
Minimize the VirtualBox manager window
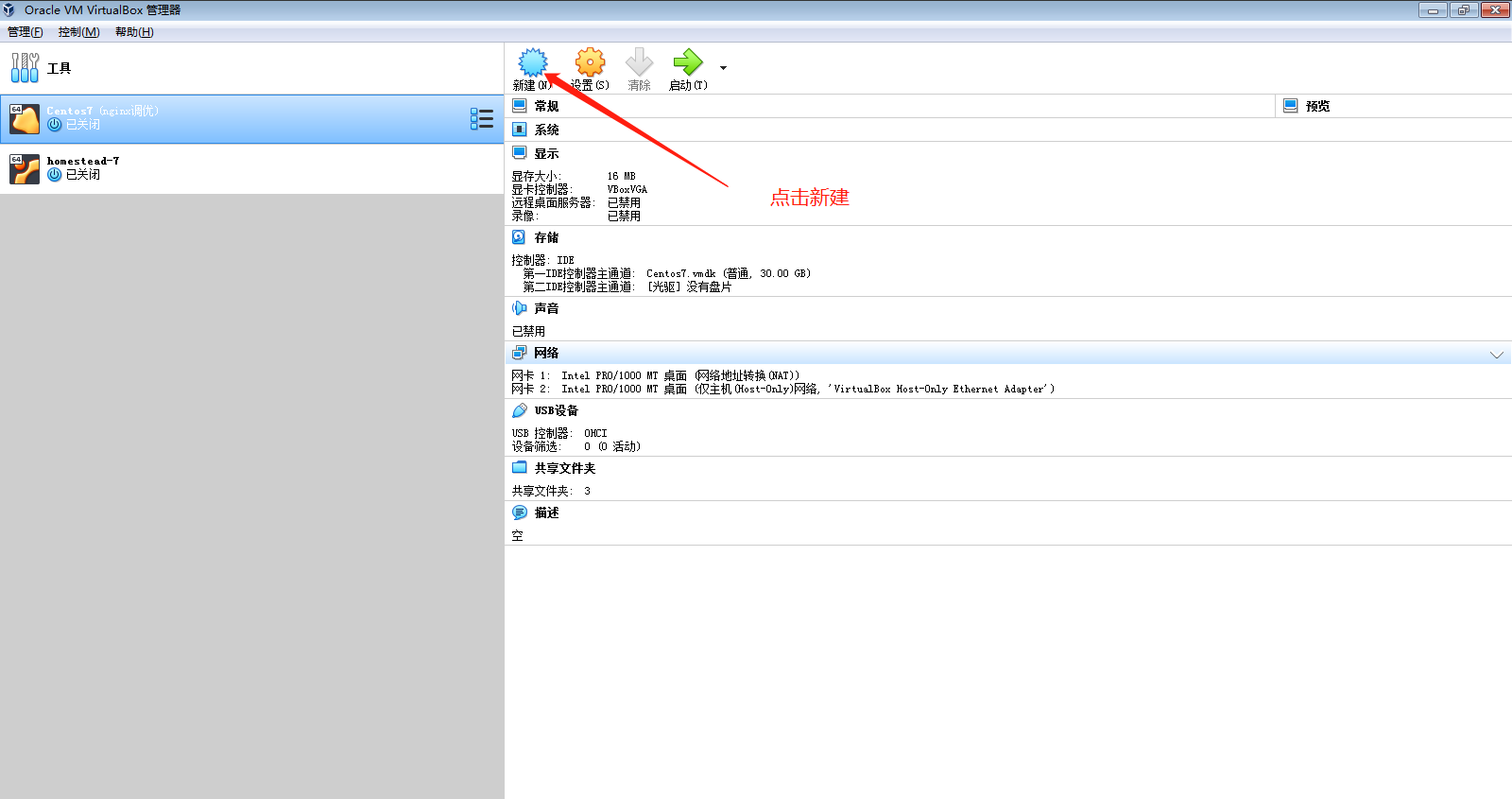[1433, 10]
